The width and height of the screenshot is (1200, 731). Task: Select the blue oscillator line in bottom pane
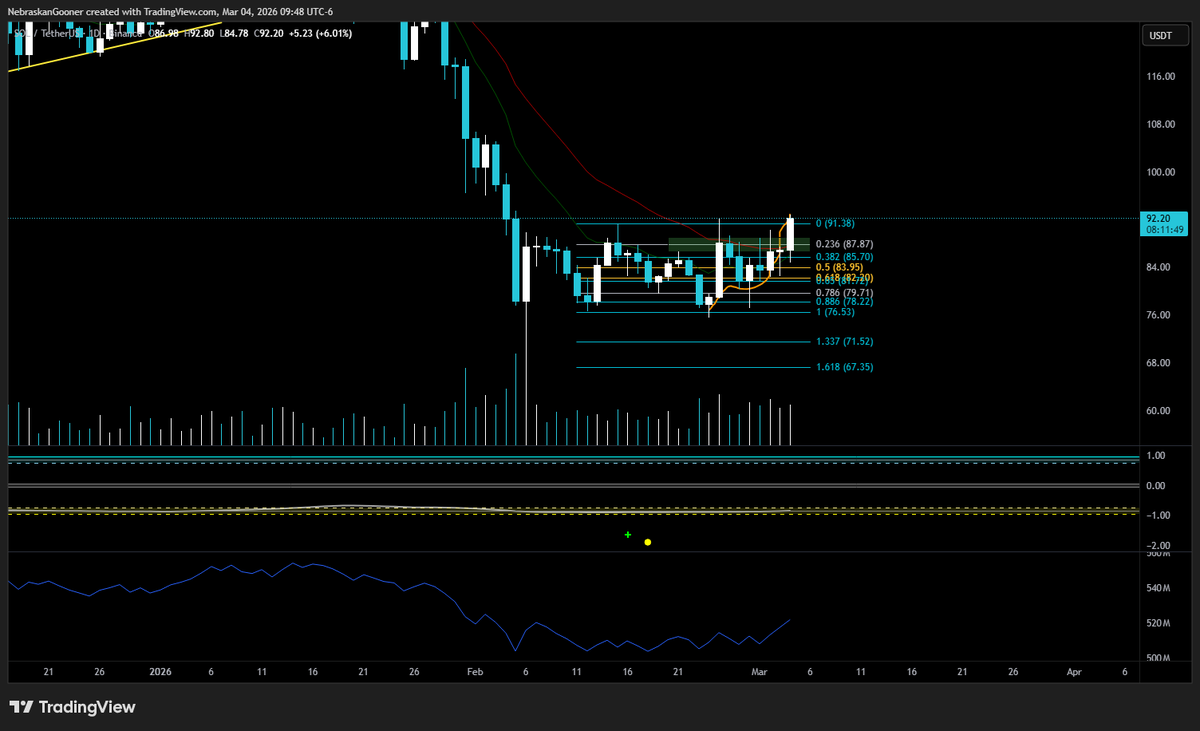(x=400, y=606)
